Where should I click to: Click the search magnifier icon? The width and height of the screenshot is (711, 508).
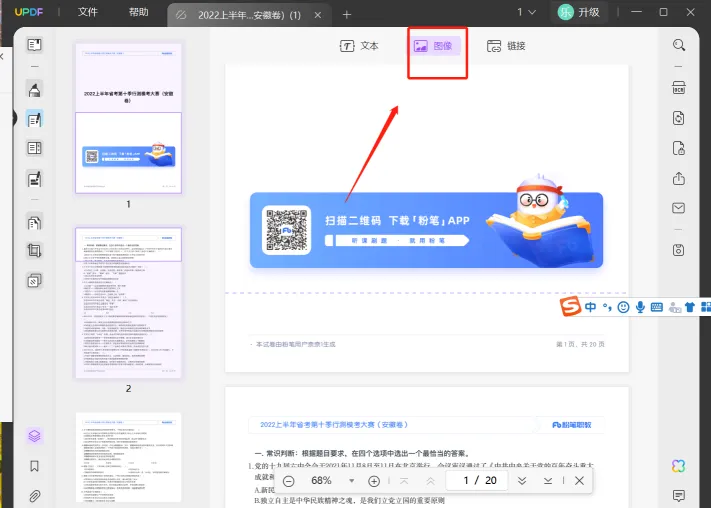(x=679, y=45)
